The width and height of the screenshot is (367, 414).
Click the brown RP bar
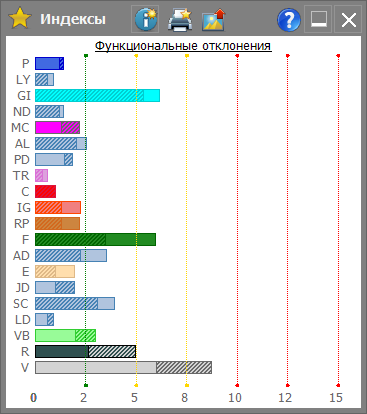pos(57,223)
